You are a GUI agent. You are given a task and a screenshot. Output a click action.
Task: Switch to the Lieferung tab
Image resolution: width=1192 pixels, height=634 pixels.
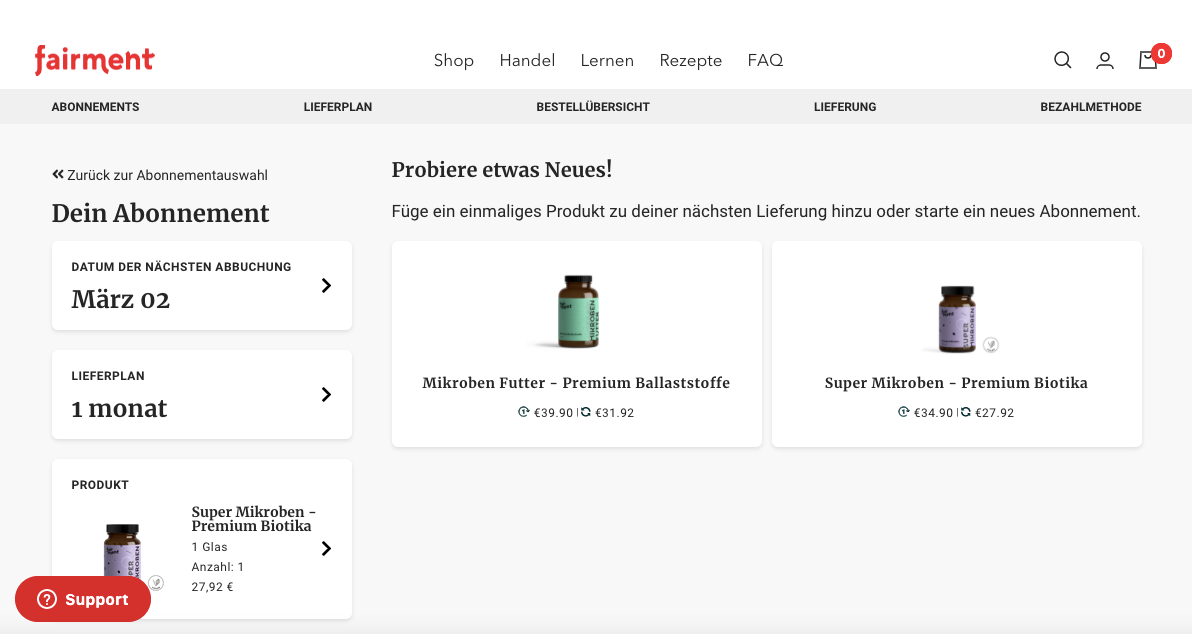pyautogui.click(x=845, y=107)
